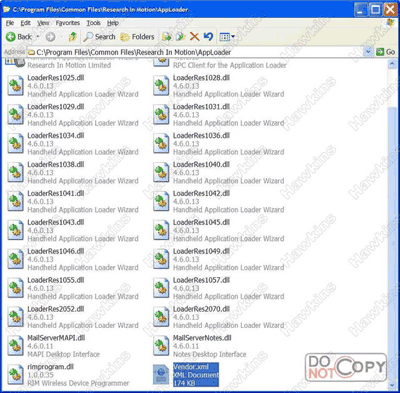
Task: Expand the Address bar dropdown arrow
Action: tap(368, 52)
